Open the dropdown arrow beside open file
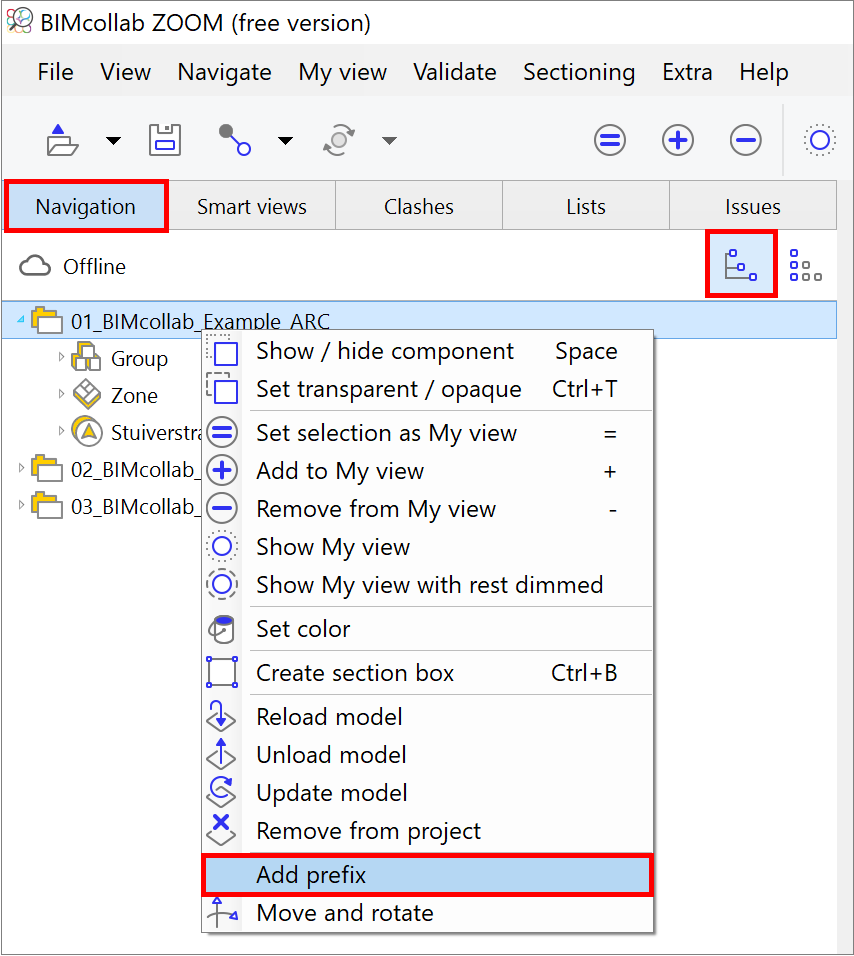Screen dimensions: 854x956 (113, 141)
